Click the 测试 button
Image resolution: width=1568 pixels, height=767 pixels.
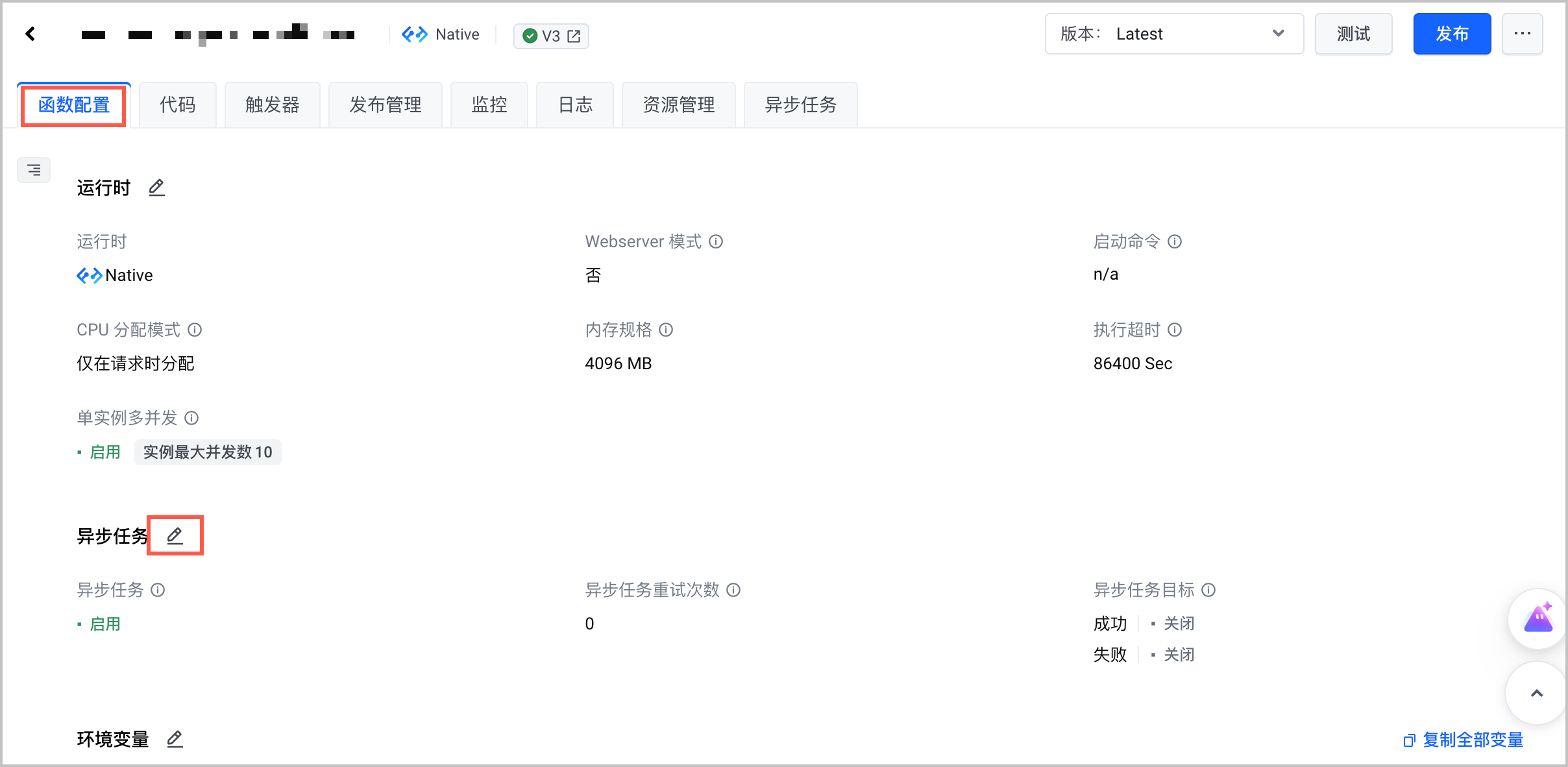coord(1354,34)
